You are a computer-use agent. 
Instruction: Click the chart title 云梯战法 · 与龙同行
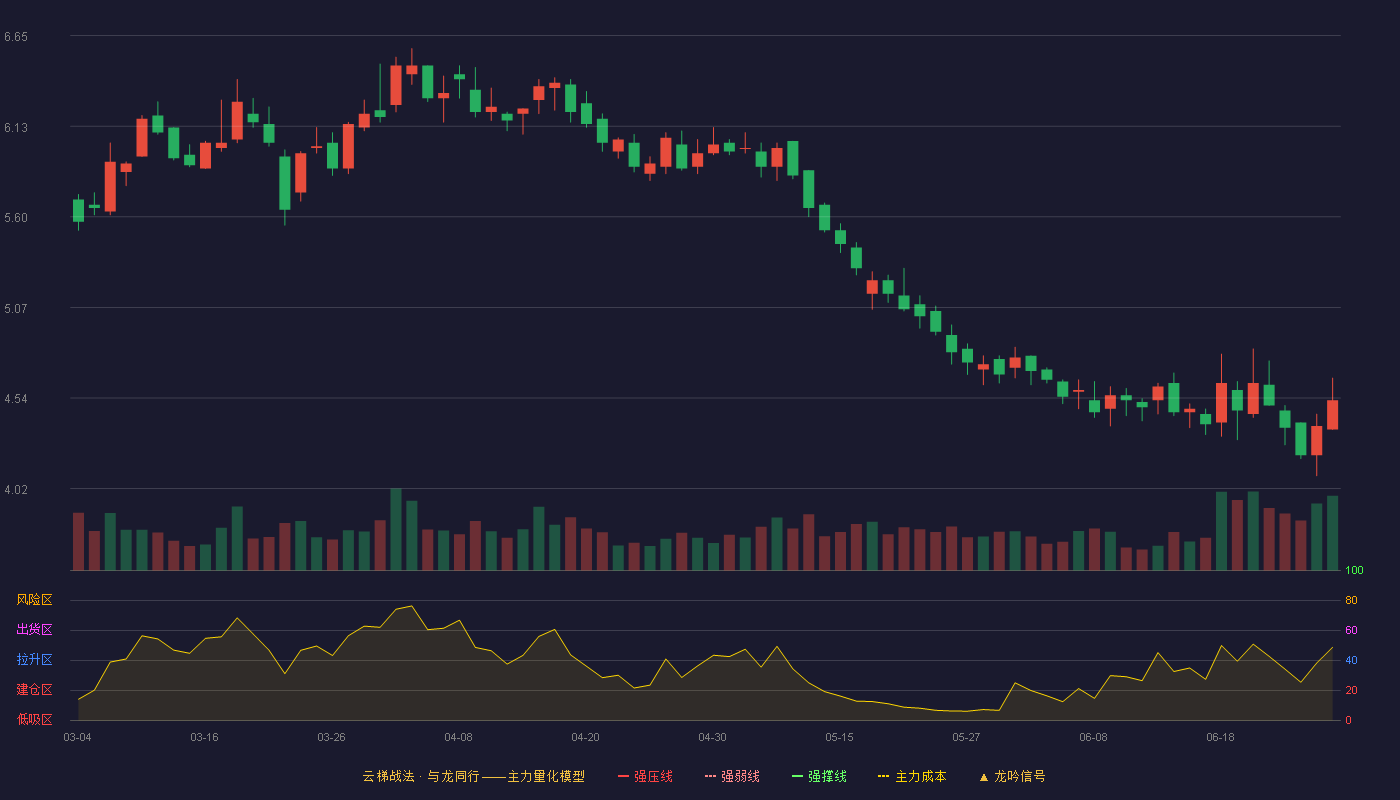point(421,776)
